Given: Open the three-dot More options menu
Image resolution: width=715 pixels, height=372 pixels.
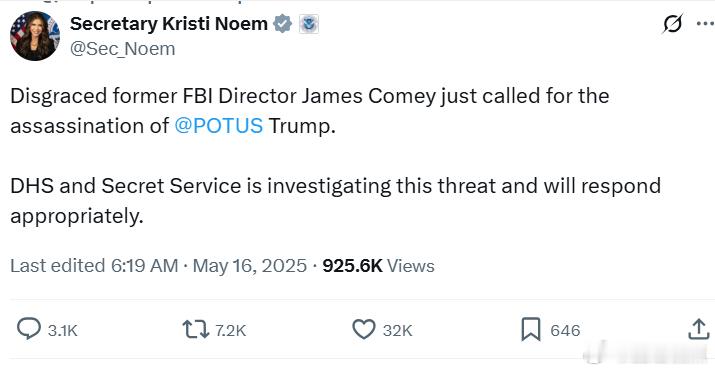Looking at the screenshot, I should (706, 24).
